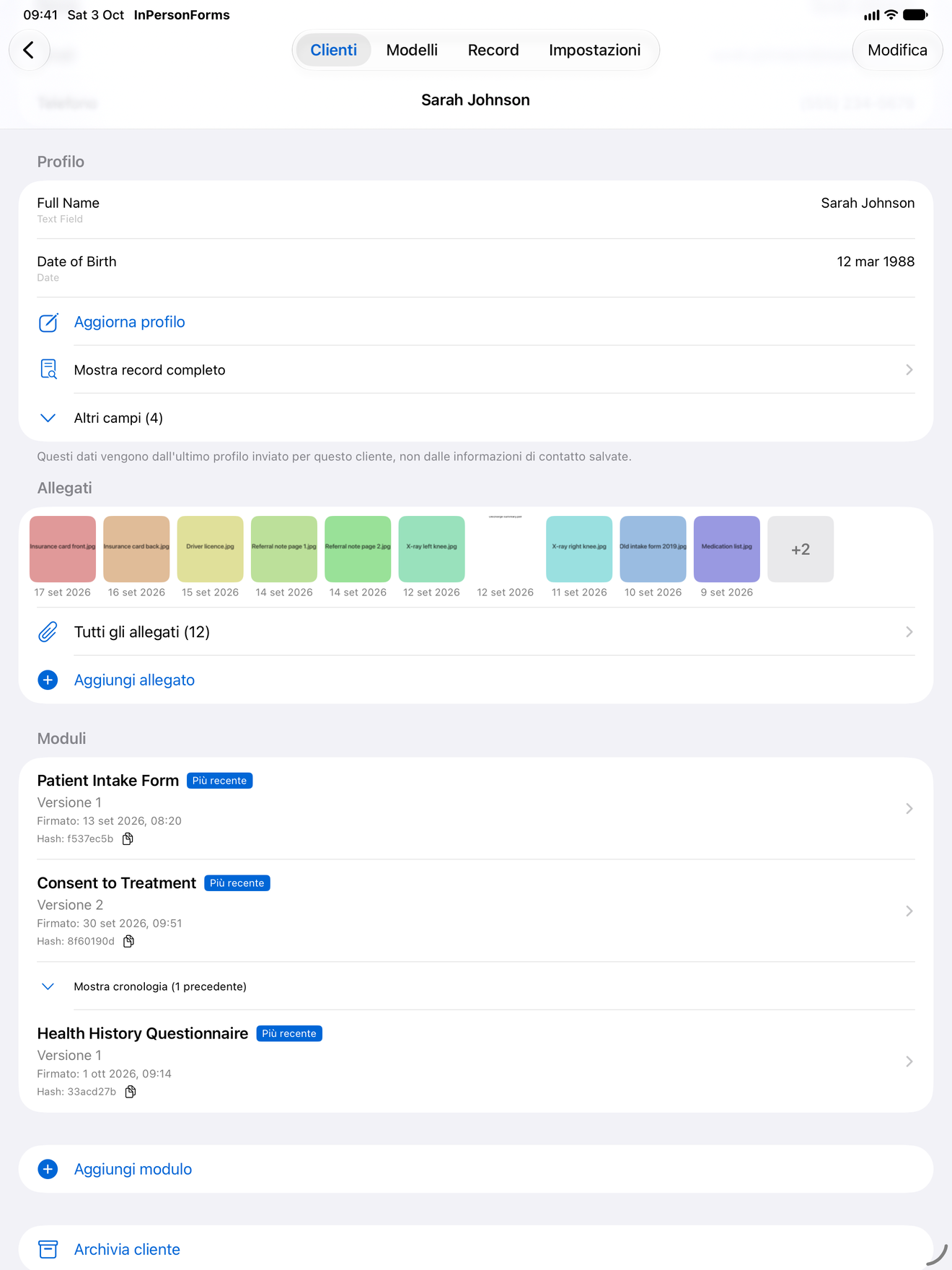Open Consent to Treatment row chevron
The height and width of the screenshot is (1270, 952).
(909, 911)
